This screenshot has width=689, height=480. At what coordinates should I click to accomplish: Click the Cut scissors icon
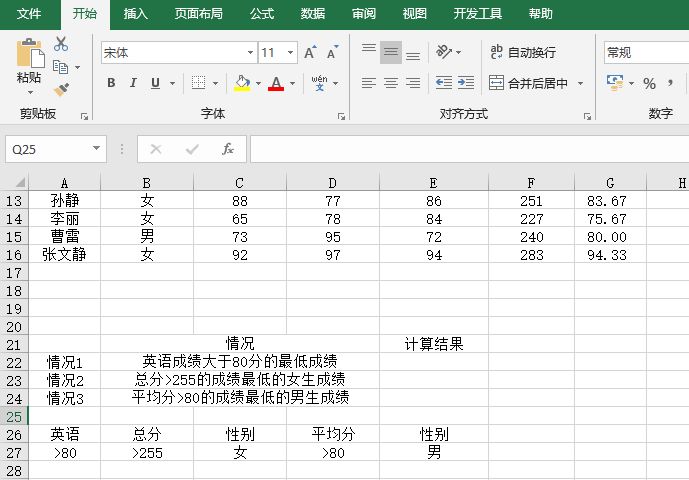tap(61, 44)
